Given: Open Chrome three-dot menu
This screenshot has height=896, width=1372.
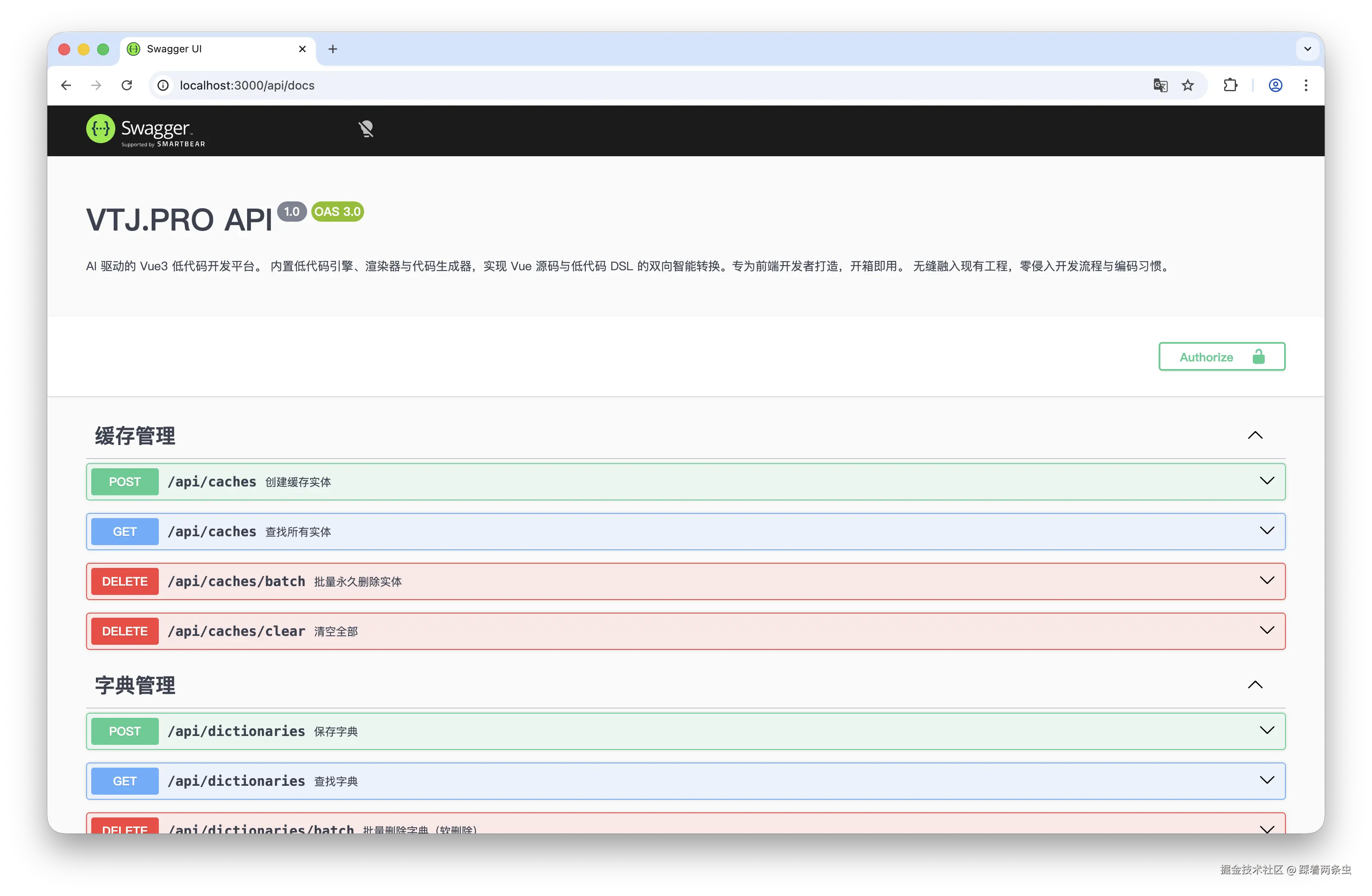Looking at the screenshot, I should [1306, 85].
